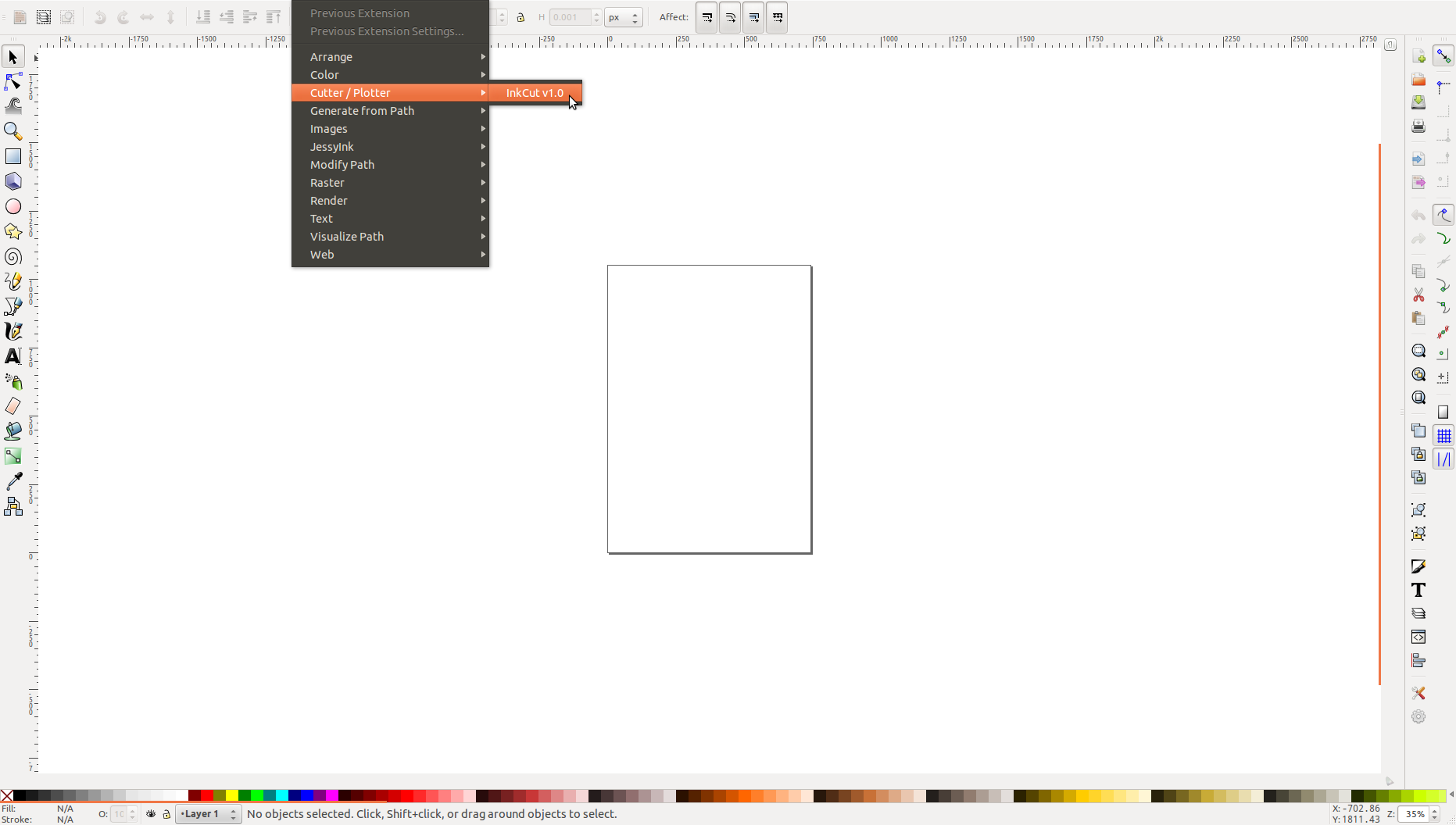Select the Node edit tool

pyautogui.click(x=13, y=81)
